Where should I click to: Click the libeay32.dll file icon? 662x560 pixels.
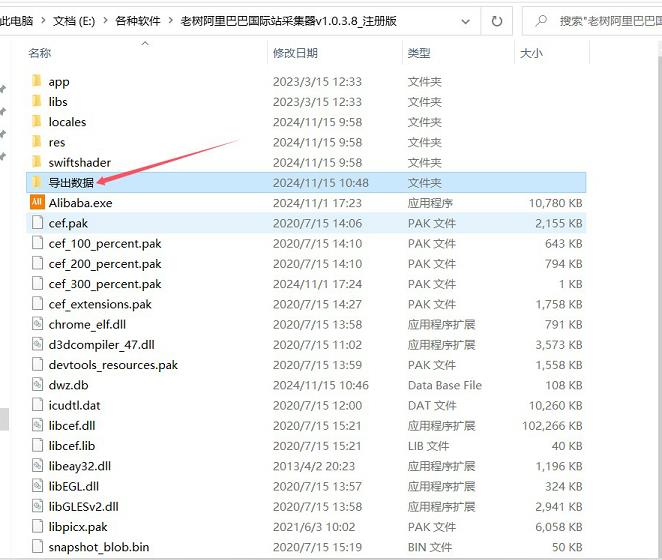(x=38, y=465)
